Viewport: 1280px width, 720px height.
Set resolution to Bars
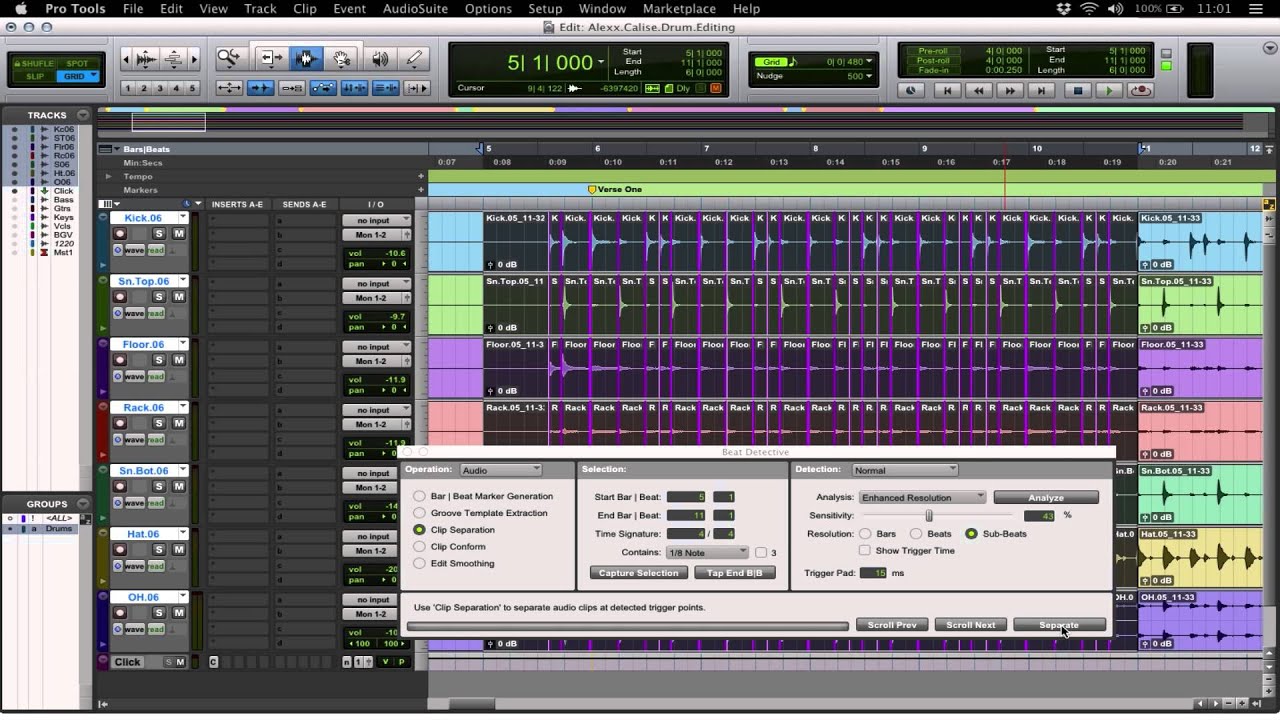coord(865,534)
